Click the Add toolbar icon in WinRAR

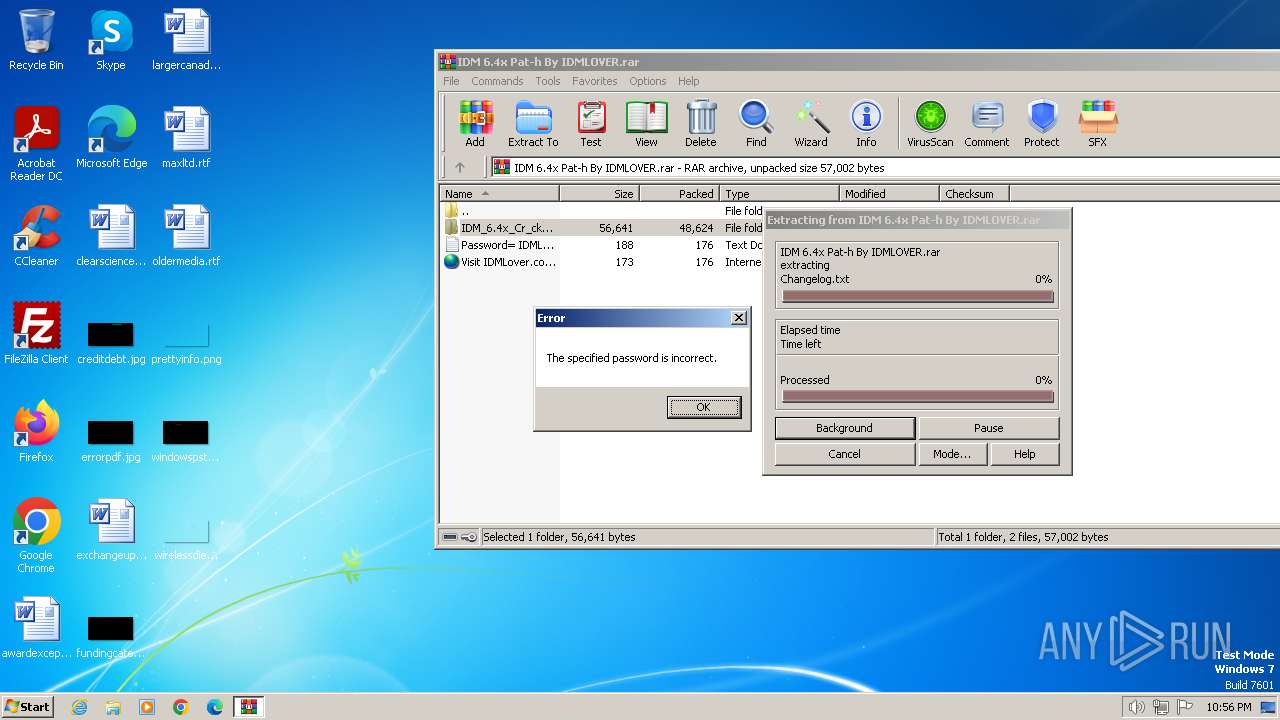tap(475, 124)
